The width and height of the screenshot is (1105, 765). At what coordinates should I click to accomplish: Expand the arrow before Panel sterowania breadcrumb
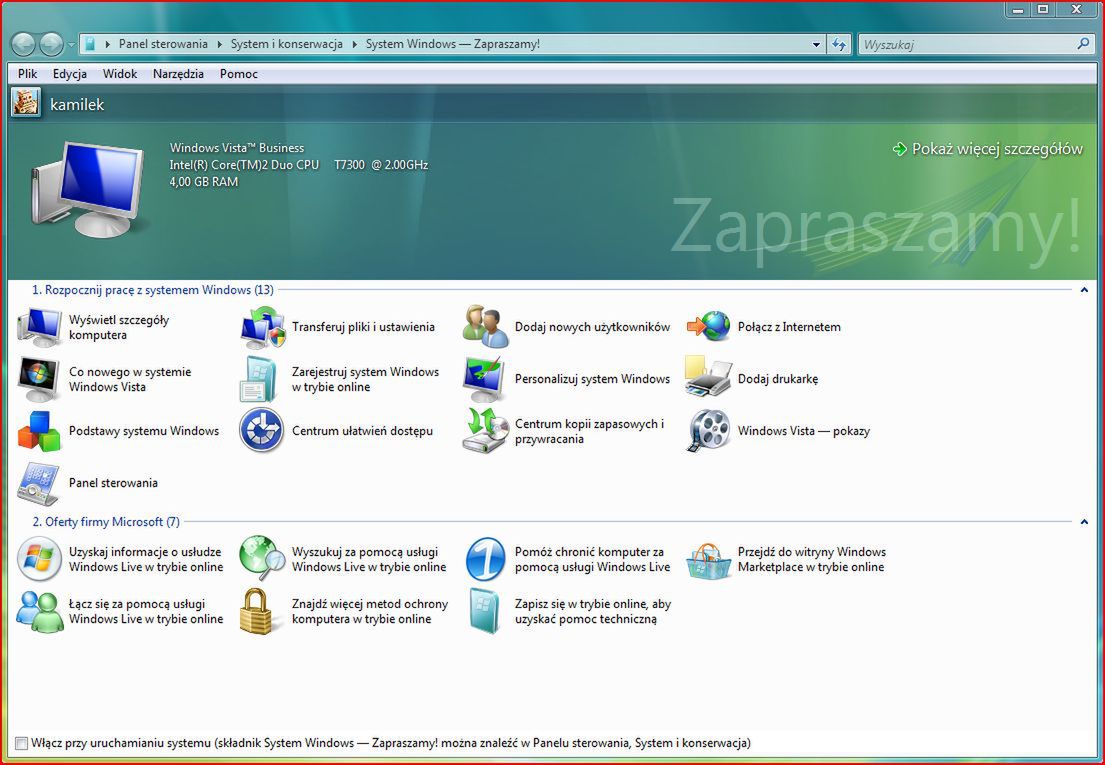[x=107, y=44]
